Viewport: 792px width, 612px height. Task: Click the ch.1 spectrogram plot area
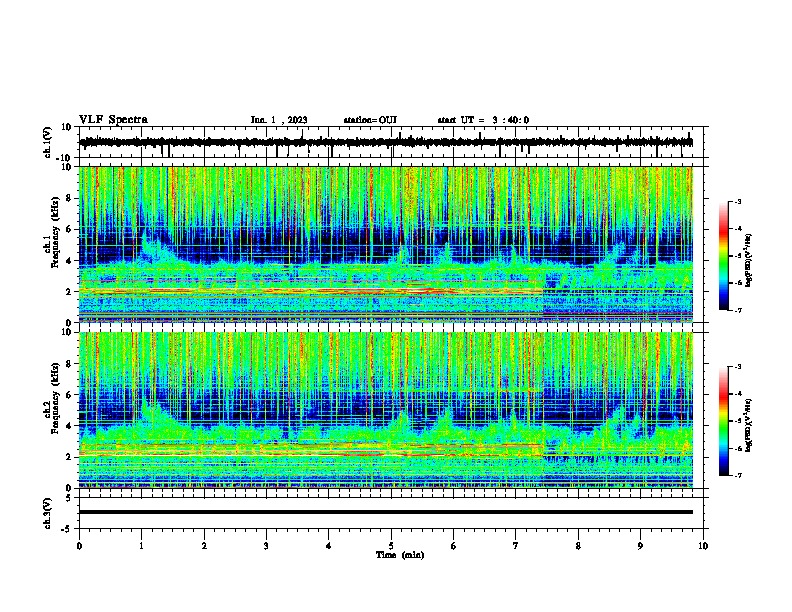click(x=386, y=244)
